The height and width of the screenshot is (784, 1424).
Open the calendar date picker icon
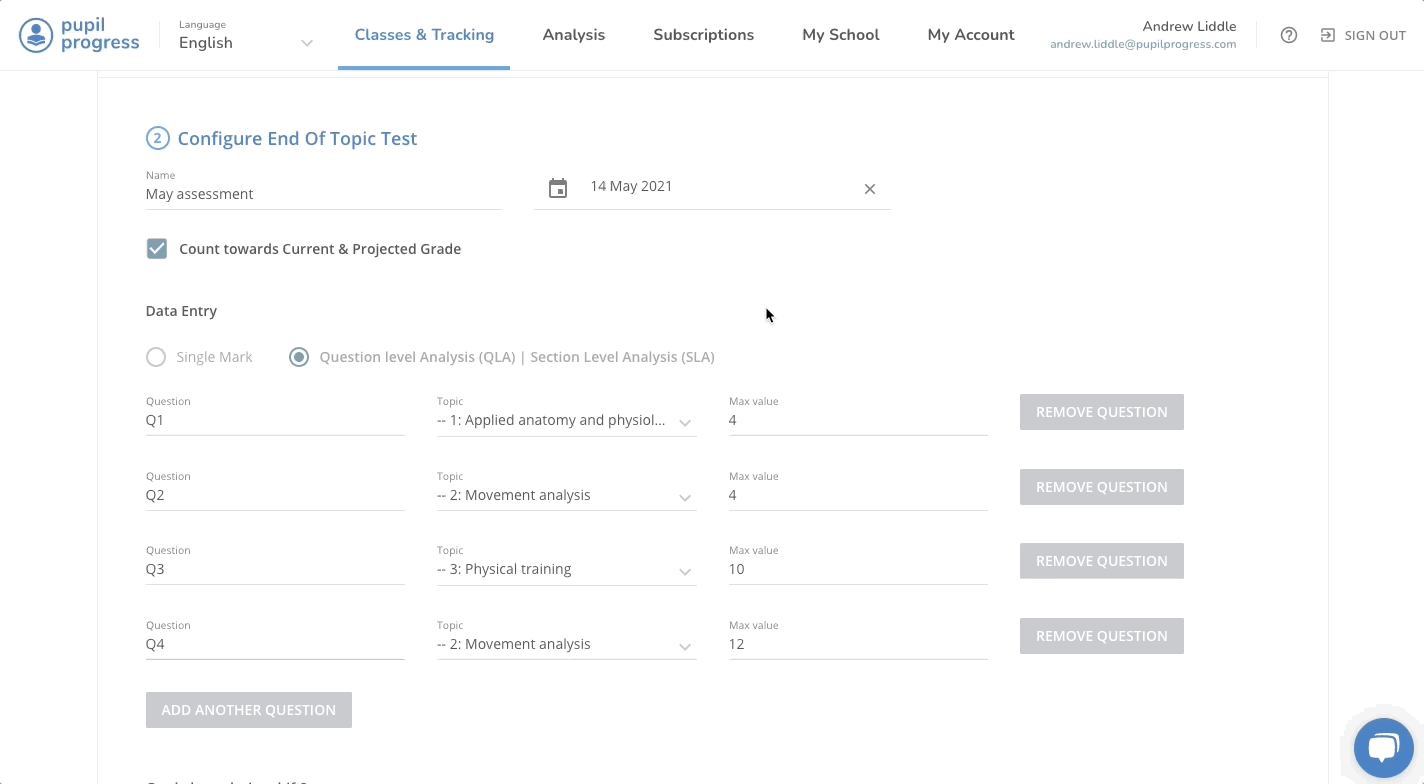558,188
